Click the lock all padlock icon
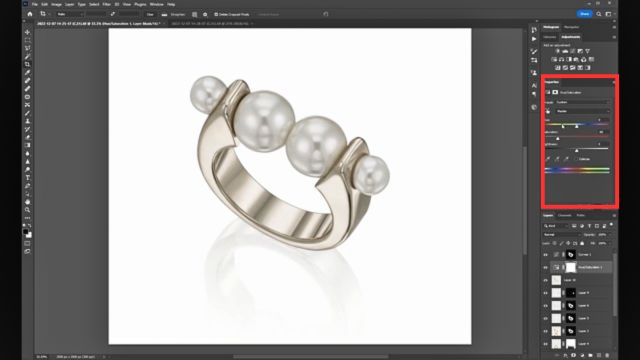Screen dimensions: 640x360 click(x=582, y=243)
